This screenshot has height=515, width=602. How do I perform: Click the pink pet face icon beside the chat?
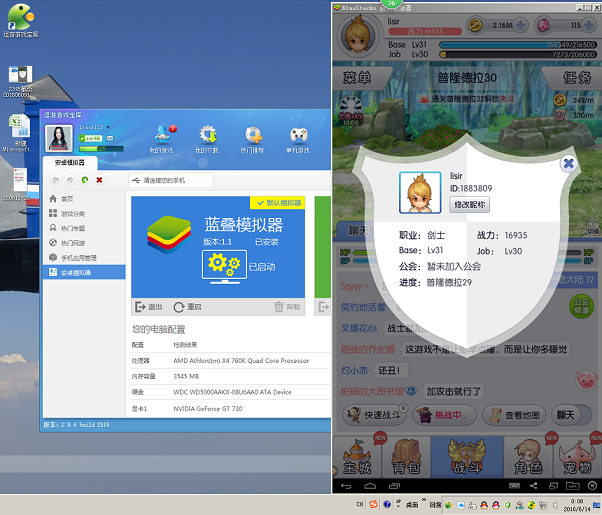pos(586,380)
